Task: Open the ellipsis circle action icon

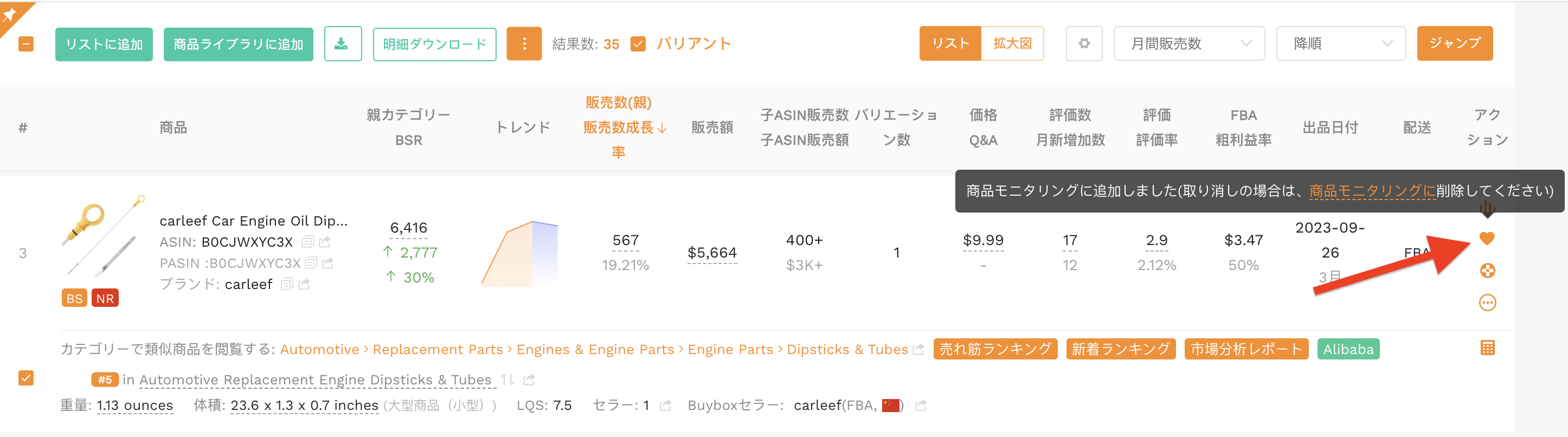Action: 1487,303
